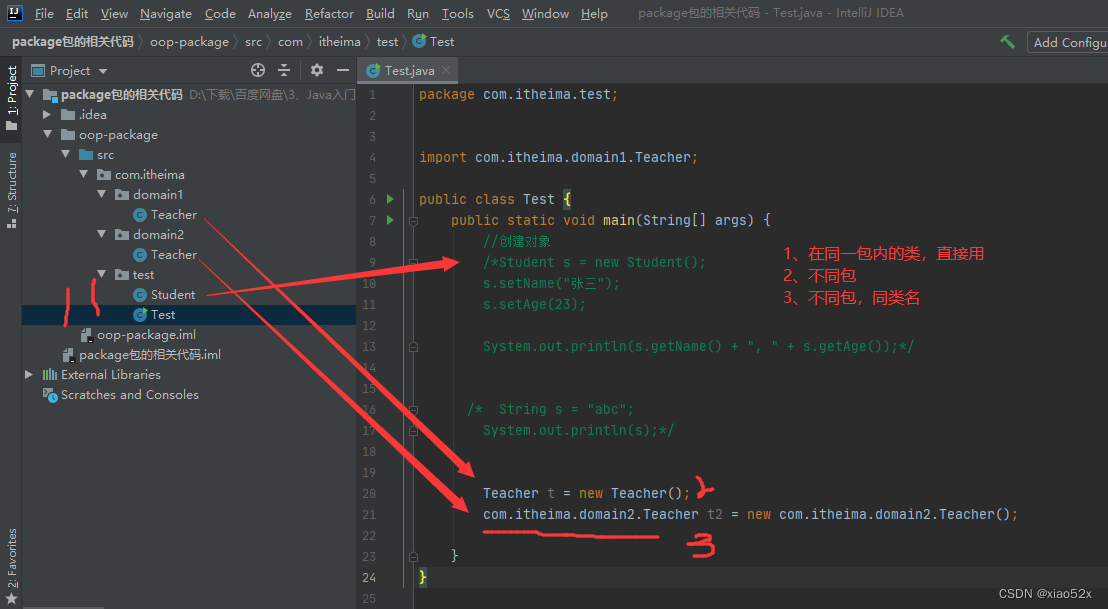
Task: Collapse the oop-package module
Action: [x=47, y=134]
